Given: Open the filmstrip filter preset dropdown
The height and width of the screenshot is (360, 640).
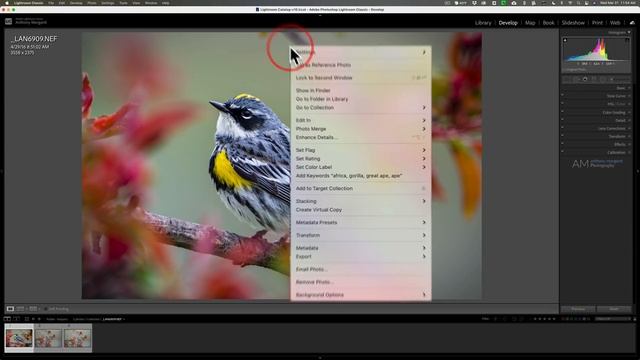Looking at the screenshot, I should pos(612,319).
